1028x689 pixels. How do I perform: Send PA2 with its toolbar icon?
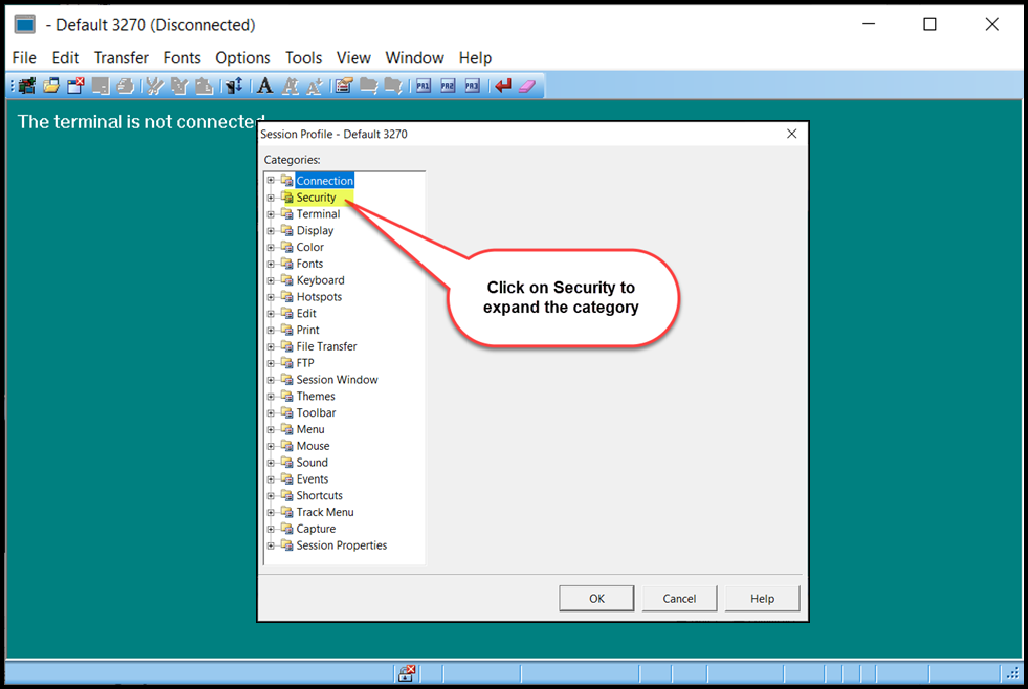(x=446, y=85)
